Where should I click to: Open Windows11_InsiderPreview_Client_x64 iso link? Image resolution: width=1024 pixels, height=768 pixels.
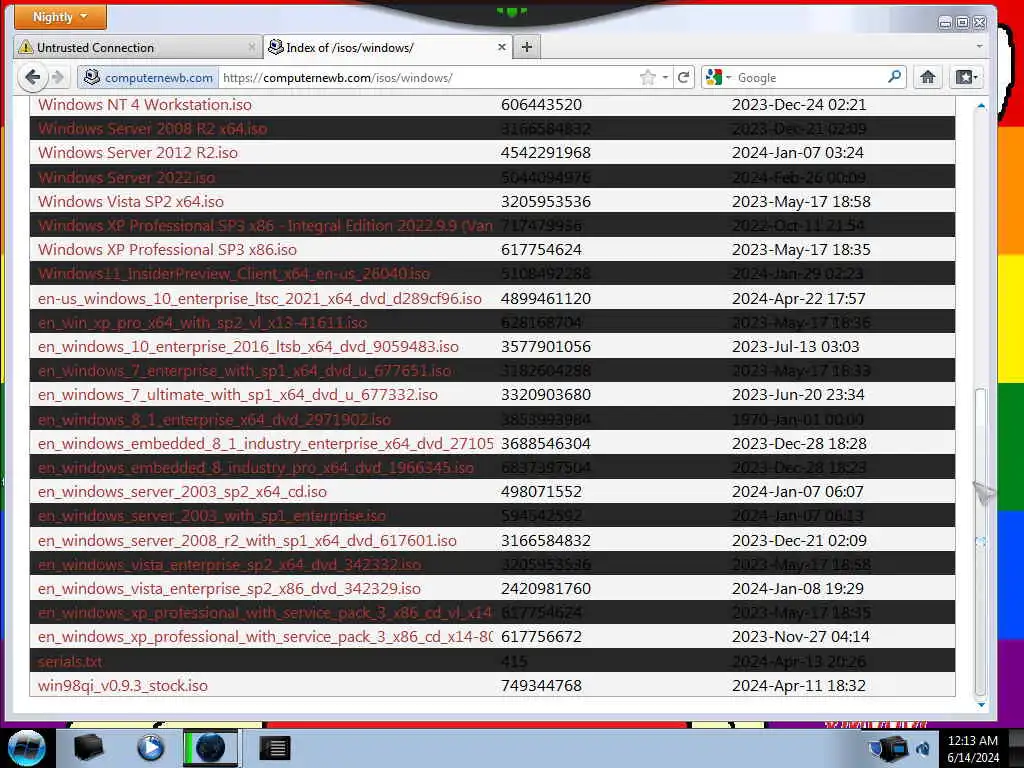pos(234,274)
